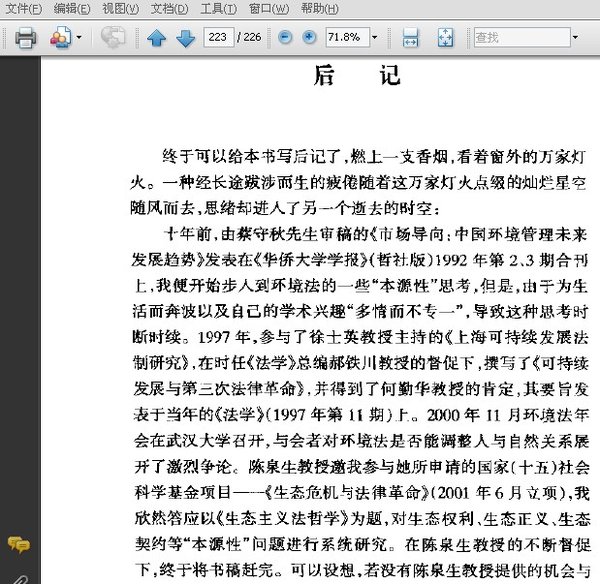
Task: Click the Print icon
Action: pos(26,38)
